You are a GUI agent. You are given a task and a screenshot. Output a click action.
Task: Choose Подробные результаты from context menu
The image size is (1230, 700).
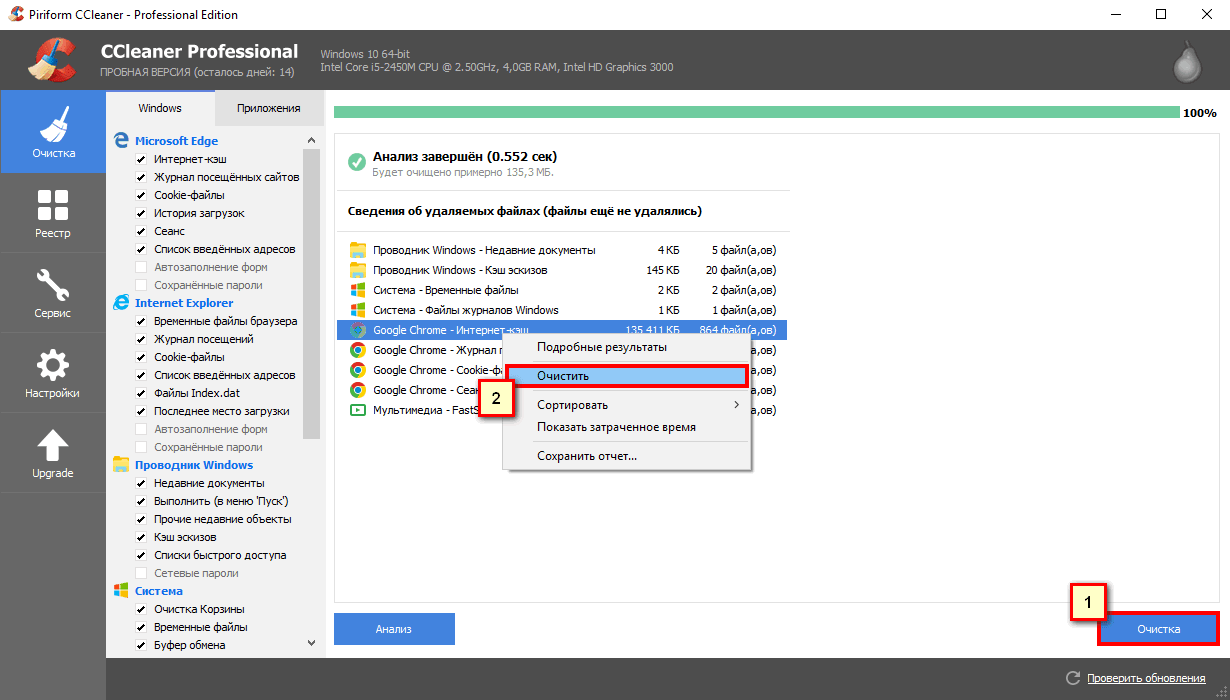click(629, 347)
